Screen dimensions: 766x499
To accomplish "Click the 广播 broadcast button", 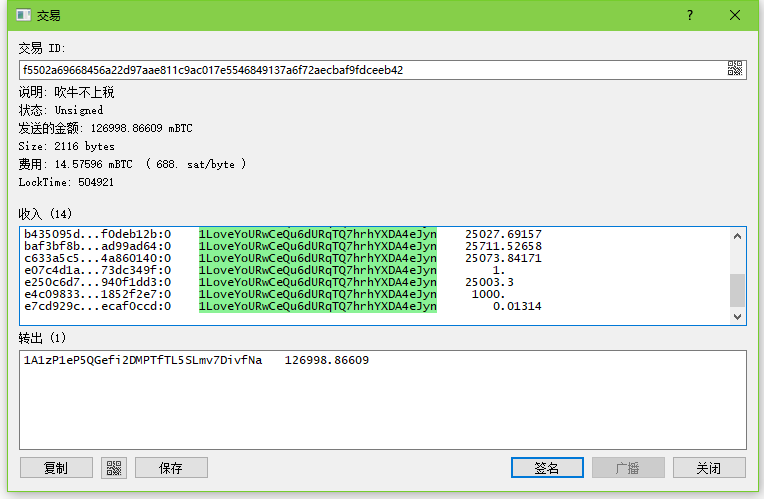I will coord(628,467).
